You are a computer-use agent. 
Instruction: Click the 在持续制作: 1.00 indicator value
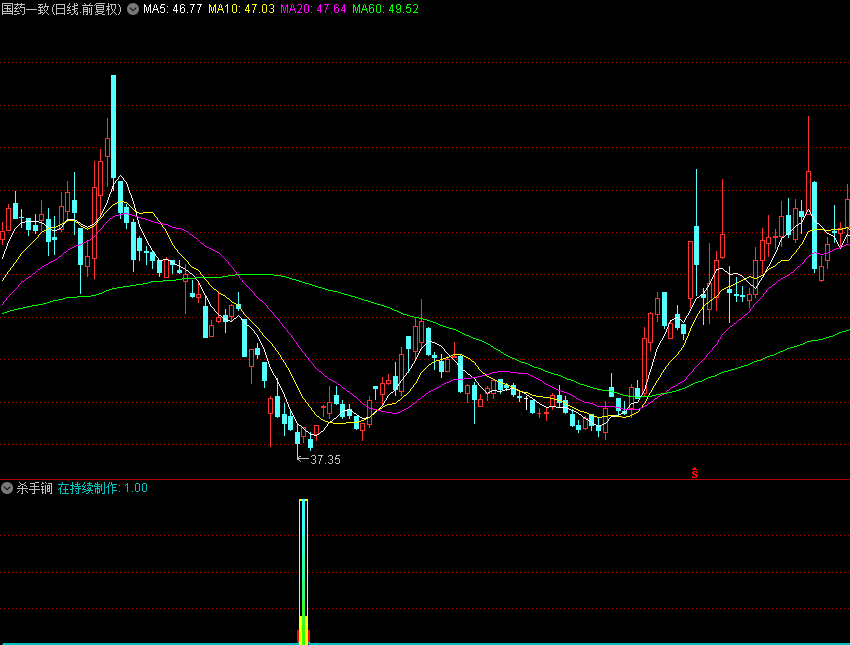(x=102, y=488)
